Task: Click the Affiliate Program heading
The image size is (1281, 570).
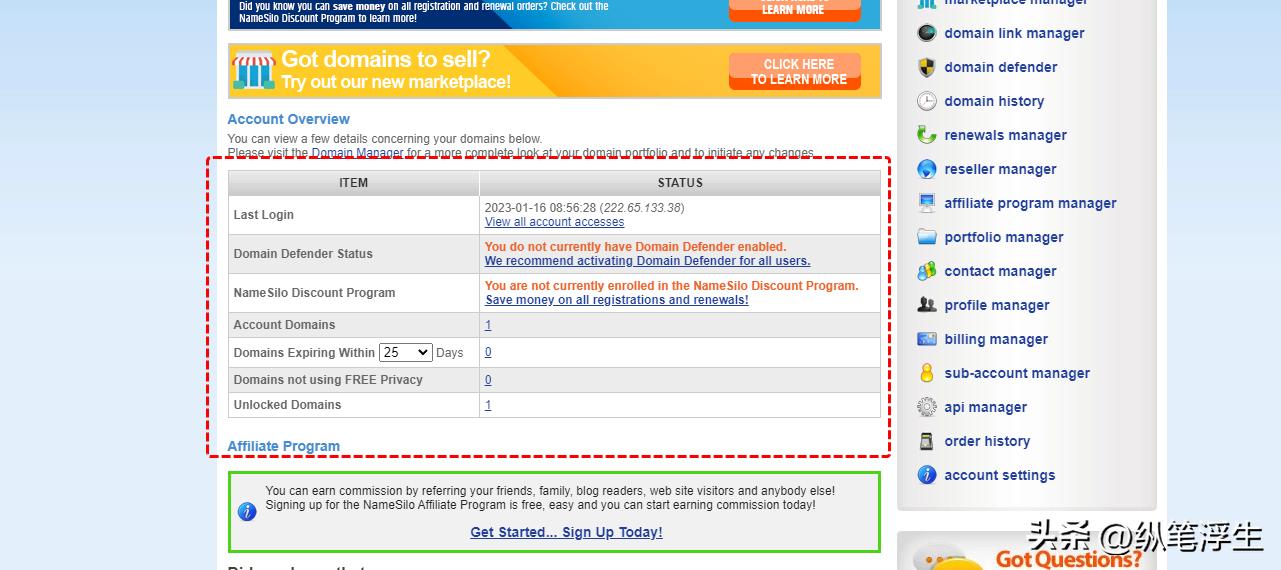Action: (x=284, y=446)
